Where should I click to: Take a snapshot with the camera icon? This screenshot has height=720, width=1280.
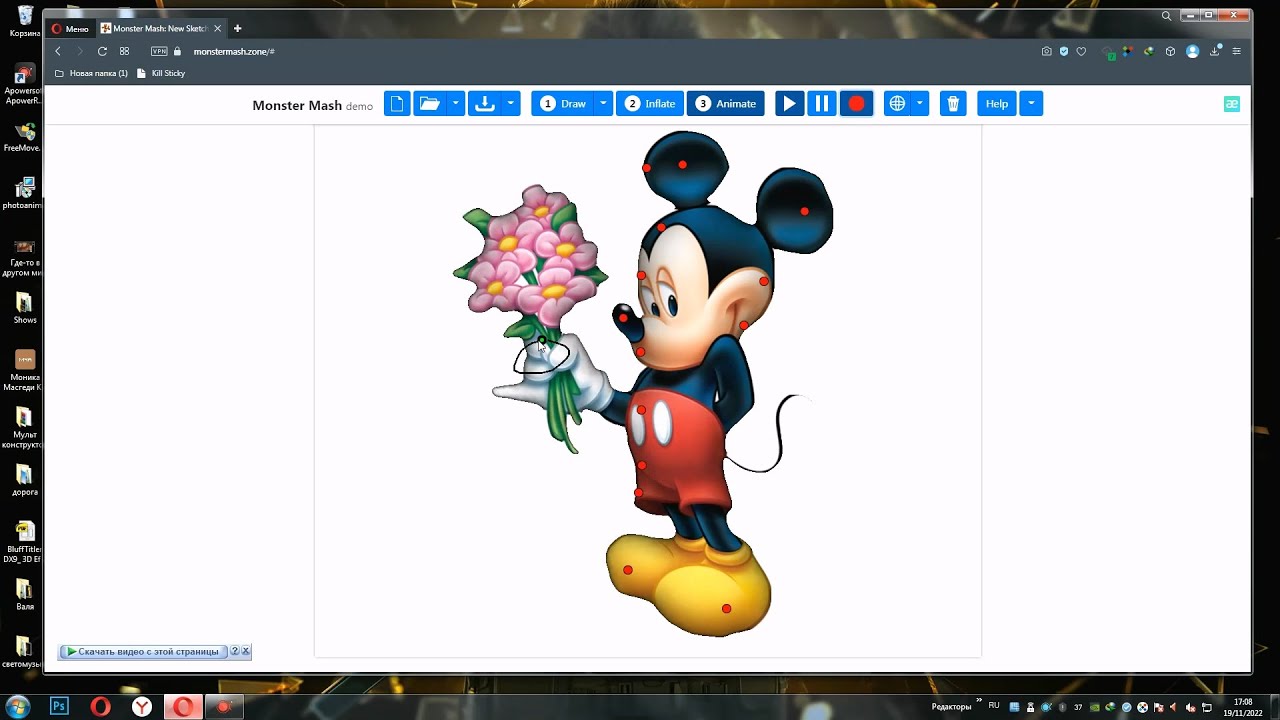pos(1046,51)
